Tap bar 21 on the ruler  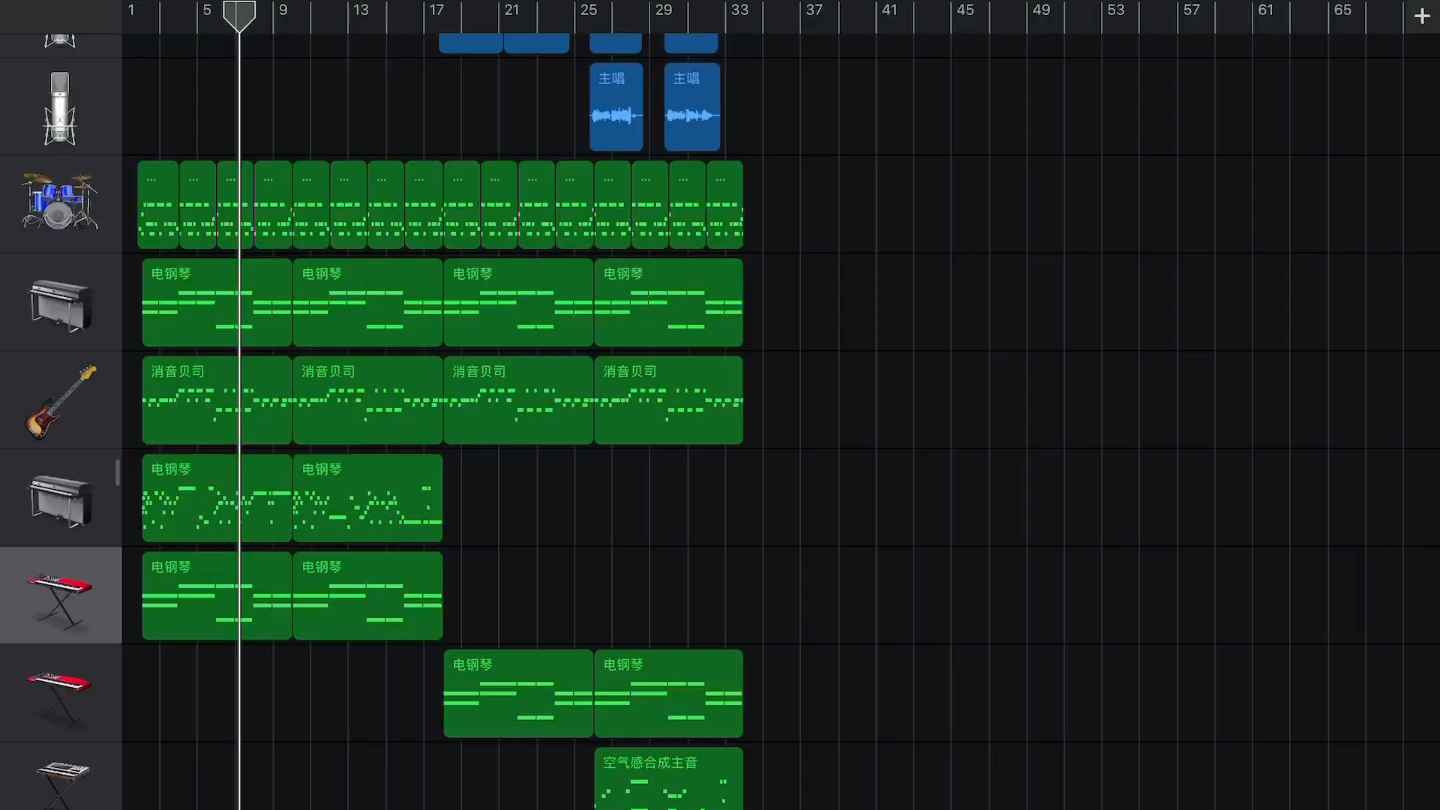512,10
